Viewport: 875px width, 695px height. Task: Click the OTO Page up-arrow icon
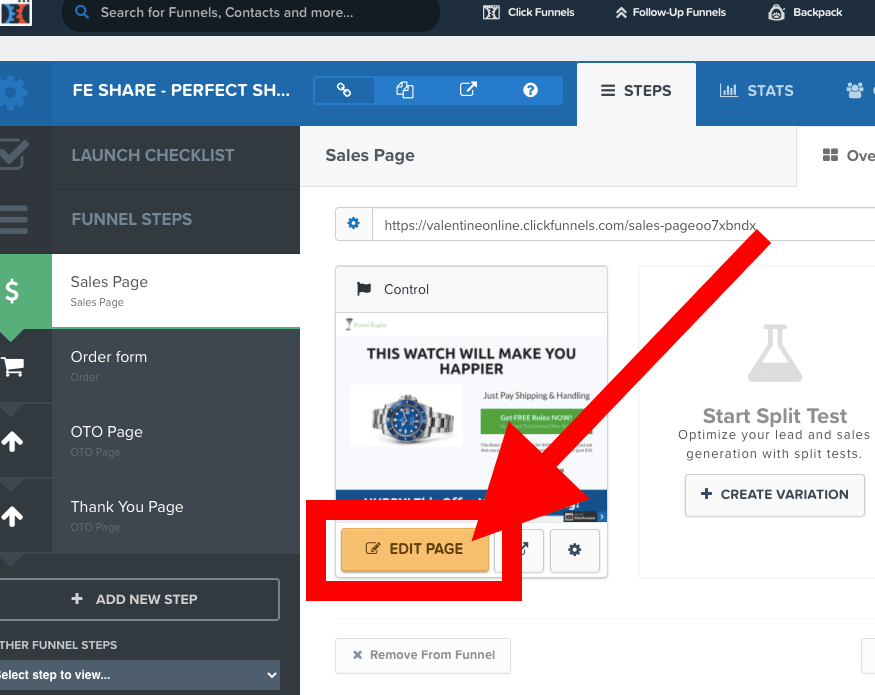pyautogui.click(x=12, y=441)
